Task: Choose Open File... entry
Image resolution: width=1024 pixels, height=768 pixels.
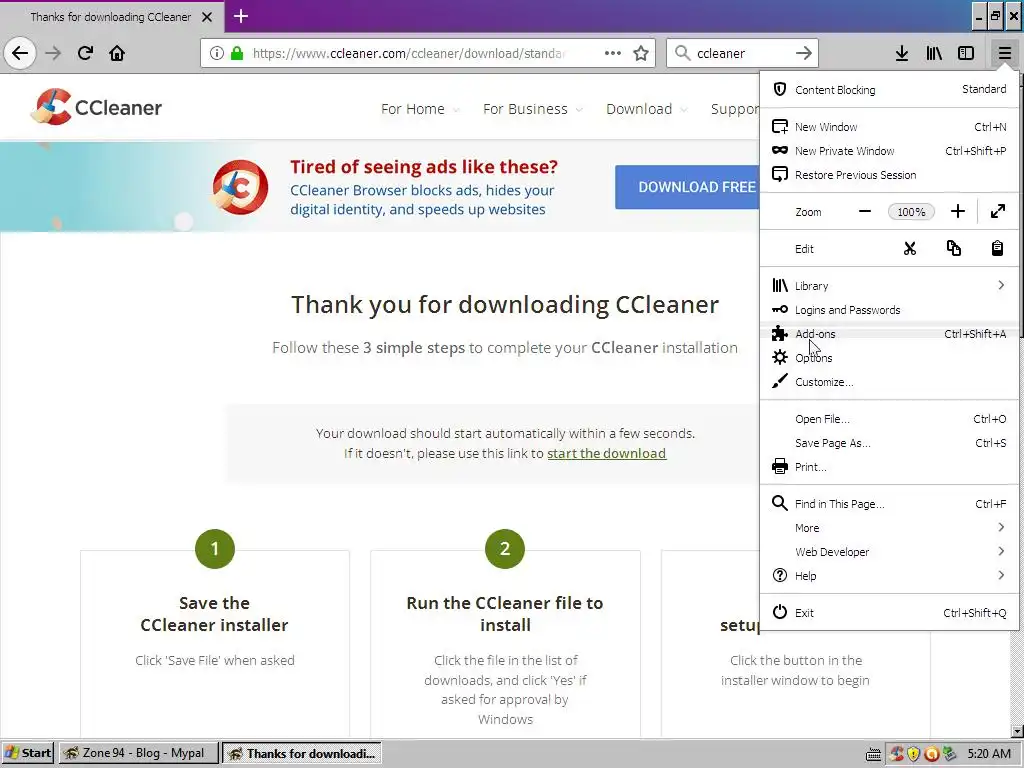Action: click(x=889, y=419)
